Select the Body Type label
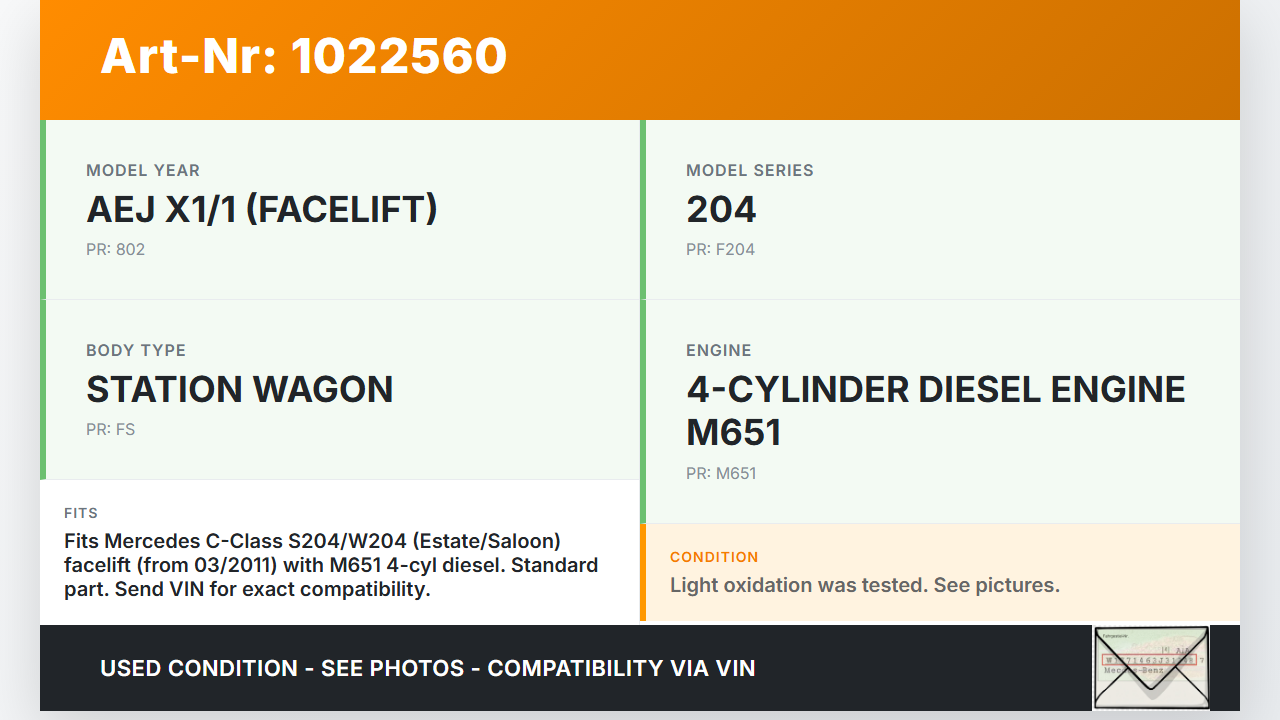Image resolution: width=1280 pixels, height=720 pixels. (x=136, y=350)
